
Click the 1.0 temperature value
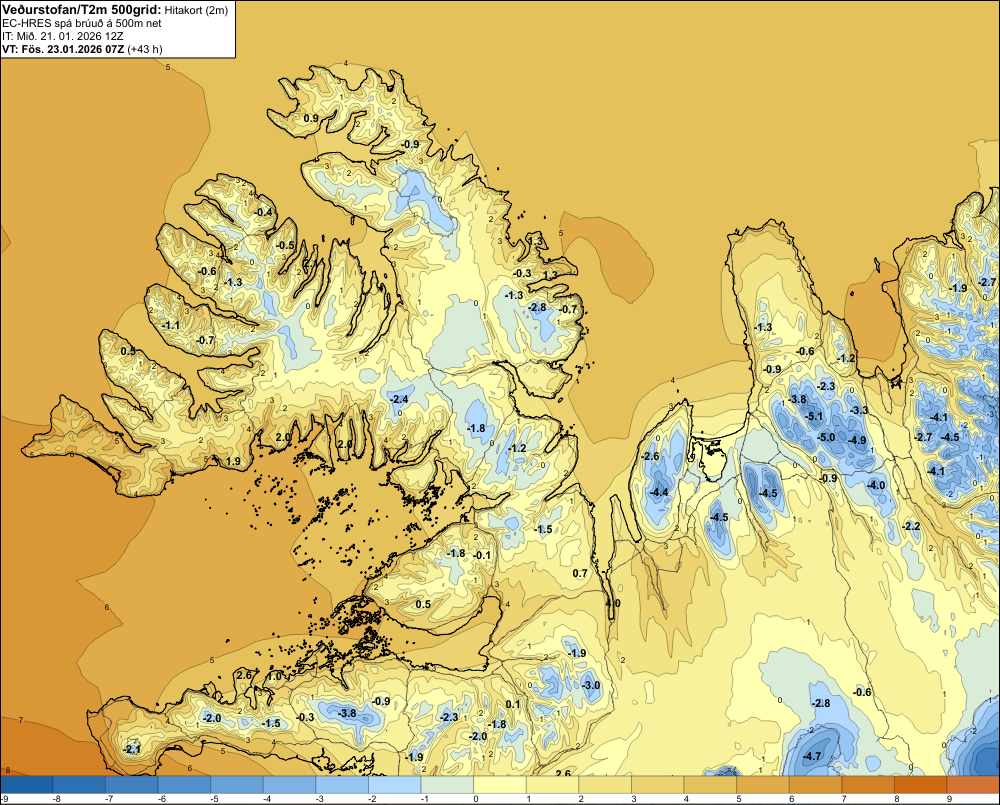[274, 677]
